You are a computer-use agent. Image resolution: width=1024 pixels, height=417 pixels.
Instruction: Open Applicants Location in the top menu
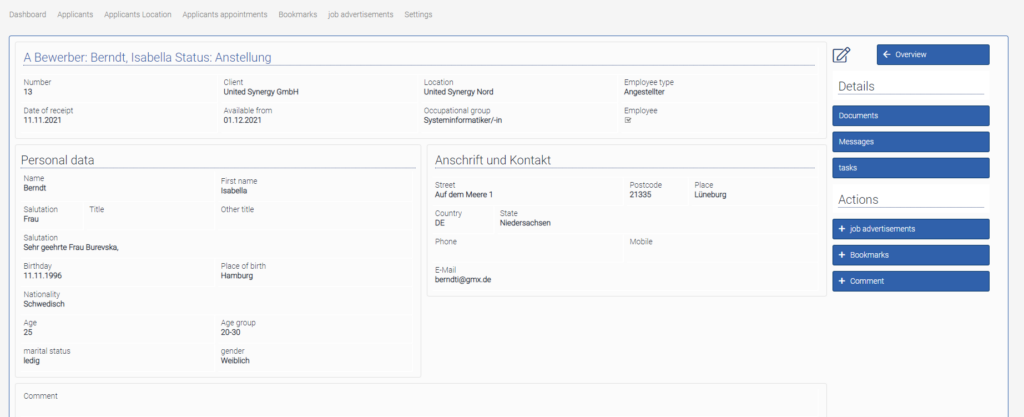[x=138, y=15]
